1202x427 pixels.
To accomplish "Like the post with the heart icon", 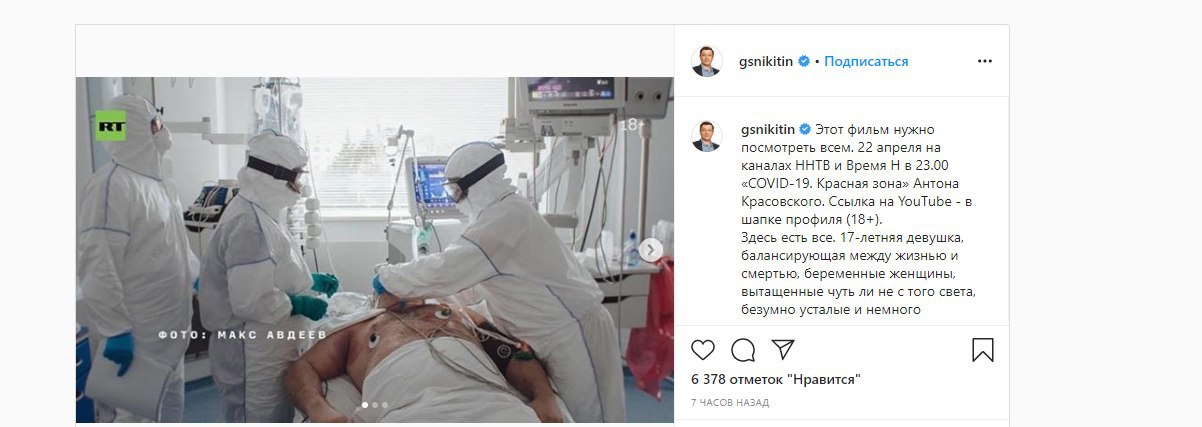I will [703, 350].
